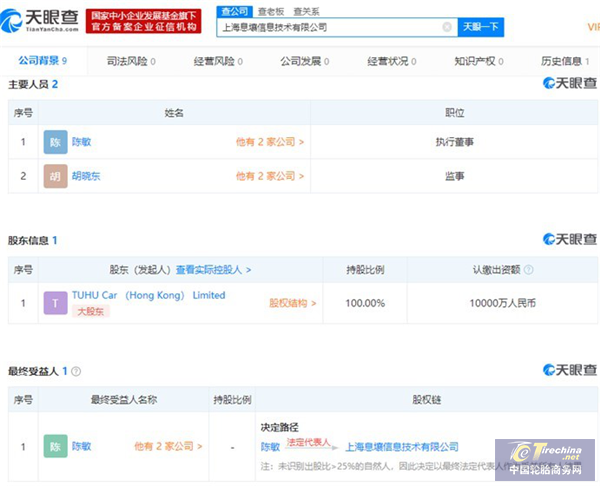Click 监事 position cell
Image resolution: width=600 pixels, height=486 pixels.
coord(455,176)
